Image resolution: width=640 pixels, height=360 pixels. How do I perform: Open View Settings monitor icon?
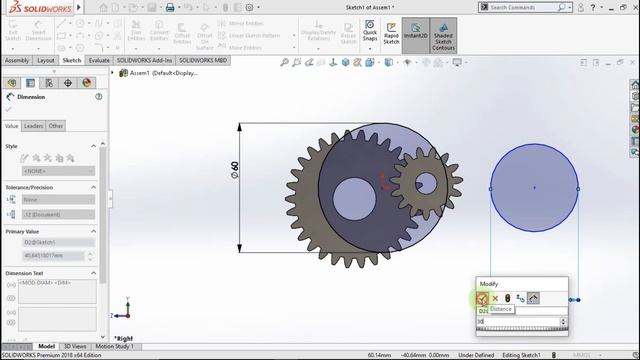(457, 62)
